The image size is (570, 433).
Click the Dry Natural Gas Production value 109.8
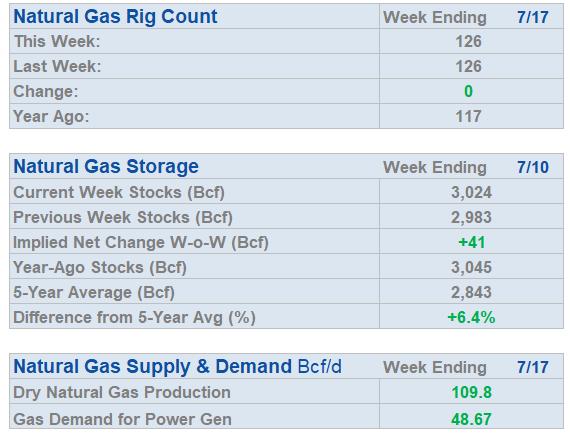pos(471,393)
